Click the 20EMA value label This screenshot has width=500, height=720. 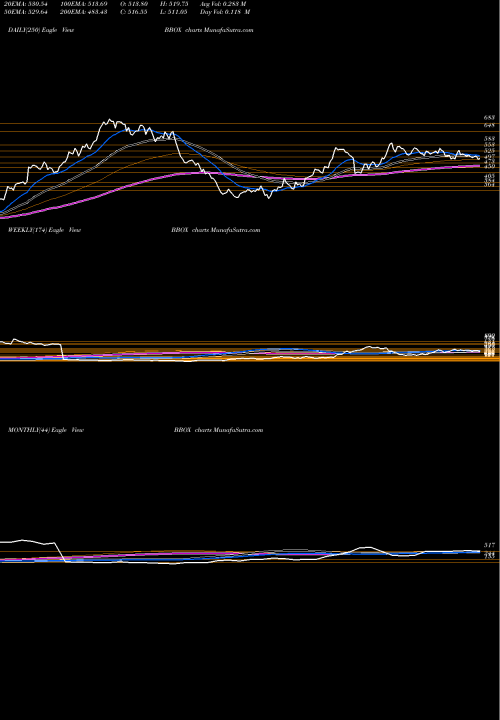(25, 4)
